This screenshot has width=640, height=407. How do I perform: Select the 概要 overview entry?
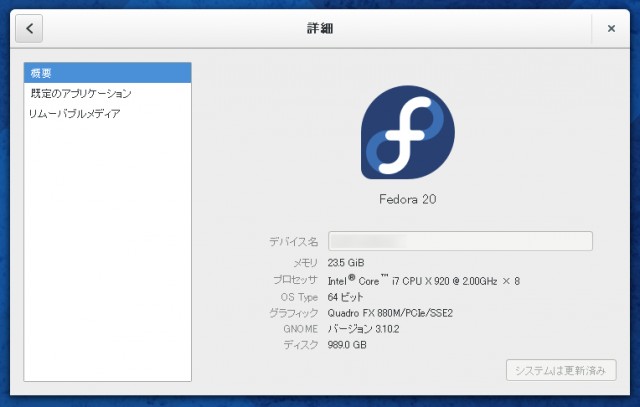coord(107,73)
